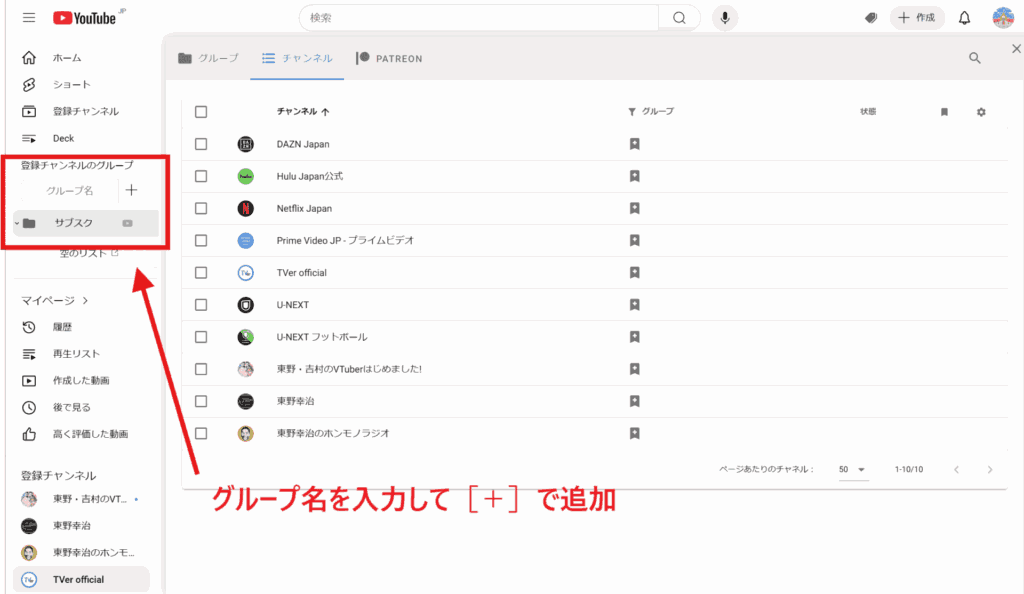Check the Netflix Japan row checkbox
Viewport: 1024px width, 594px height.
(x=201, y=208)
